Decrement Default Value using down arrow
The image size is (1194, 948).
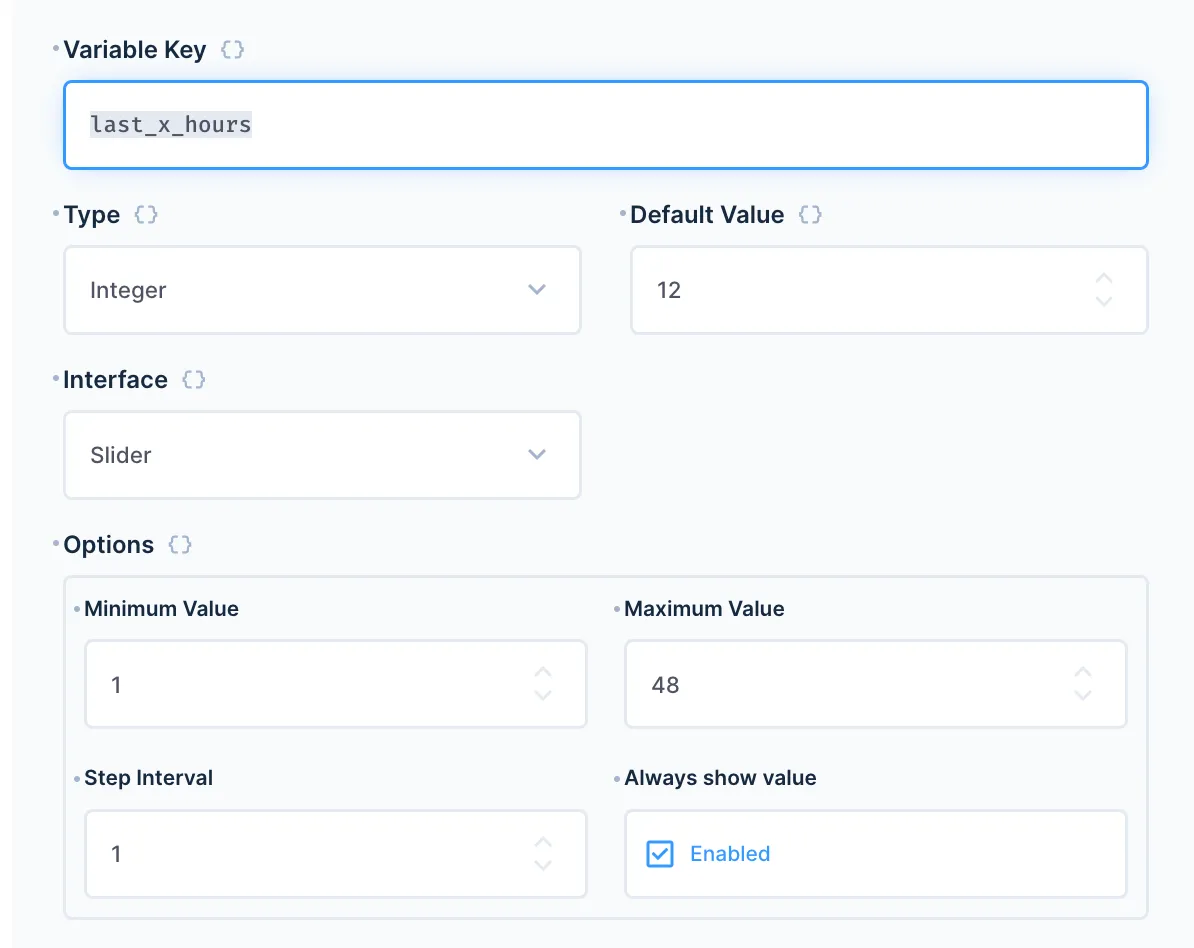[1103, 303]
